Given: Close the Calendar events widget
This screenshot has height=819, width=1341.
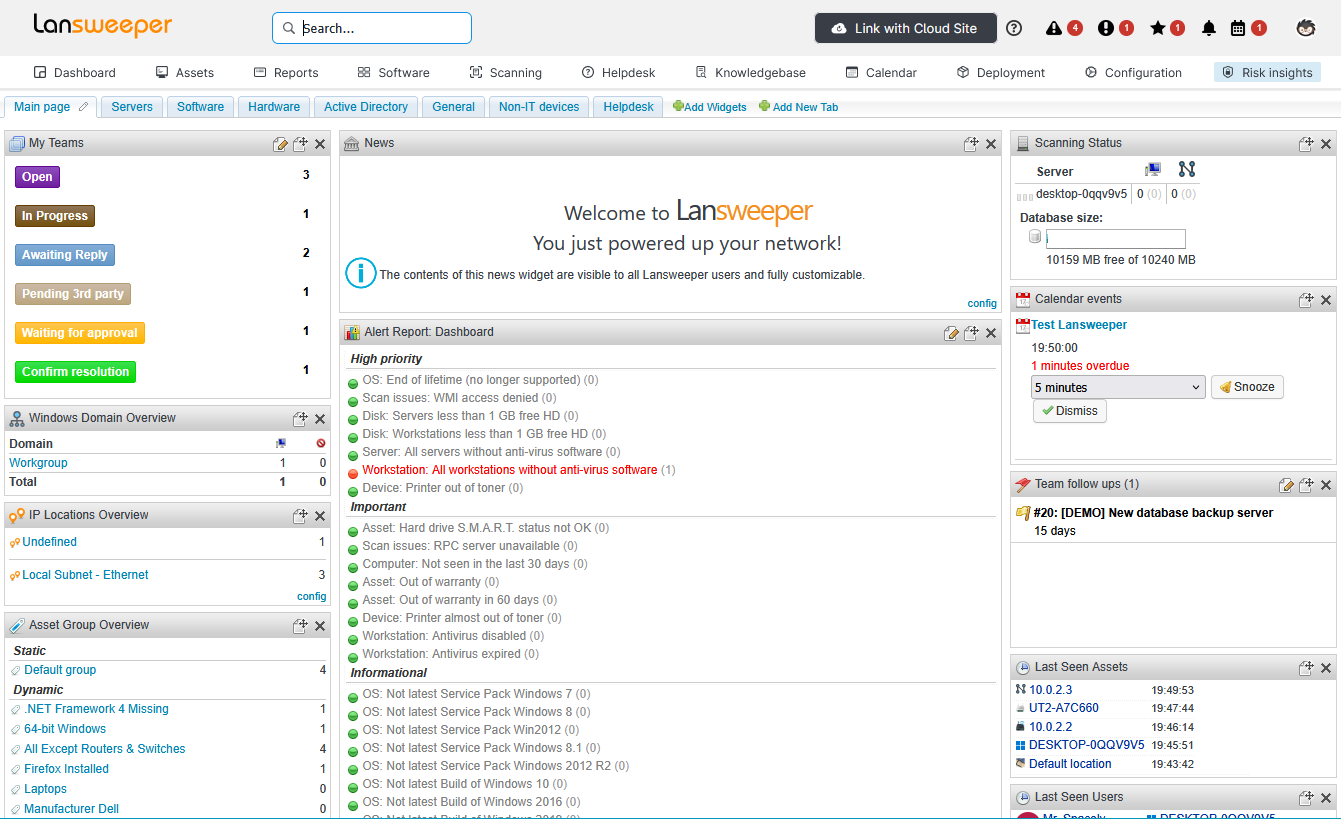Looking at the screenshot, I should (x=1326, y=300).
